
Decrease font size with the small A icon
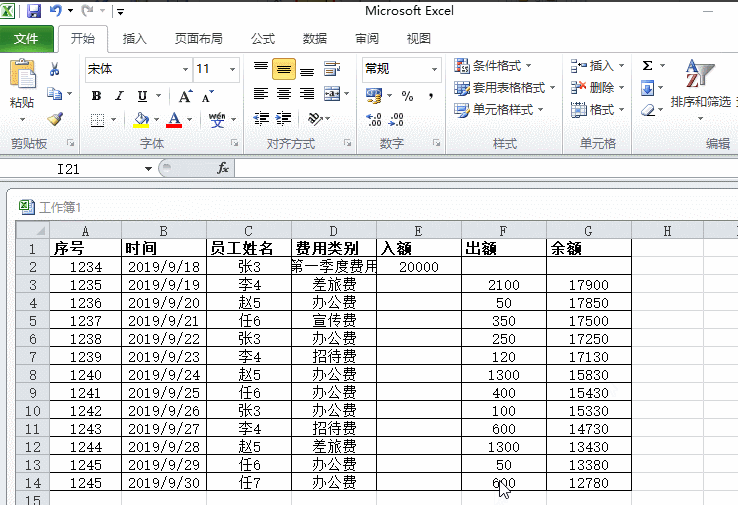coord(207,96)
